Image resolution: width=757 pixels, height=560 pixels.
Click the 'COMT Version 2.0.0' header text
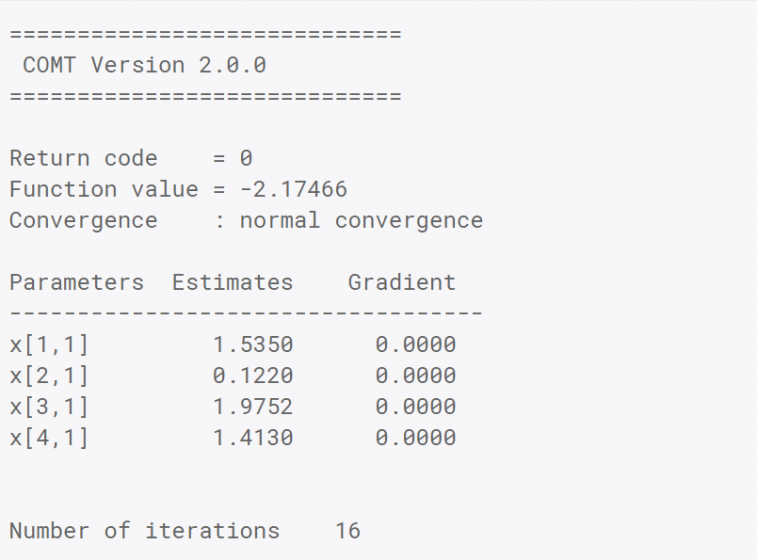point(144,65)
